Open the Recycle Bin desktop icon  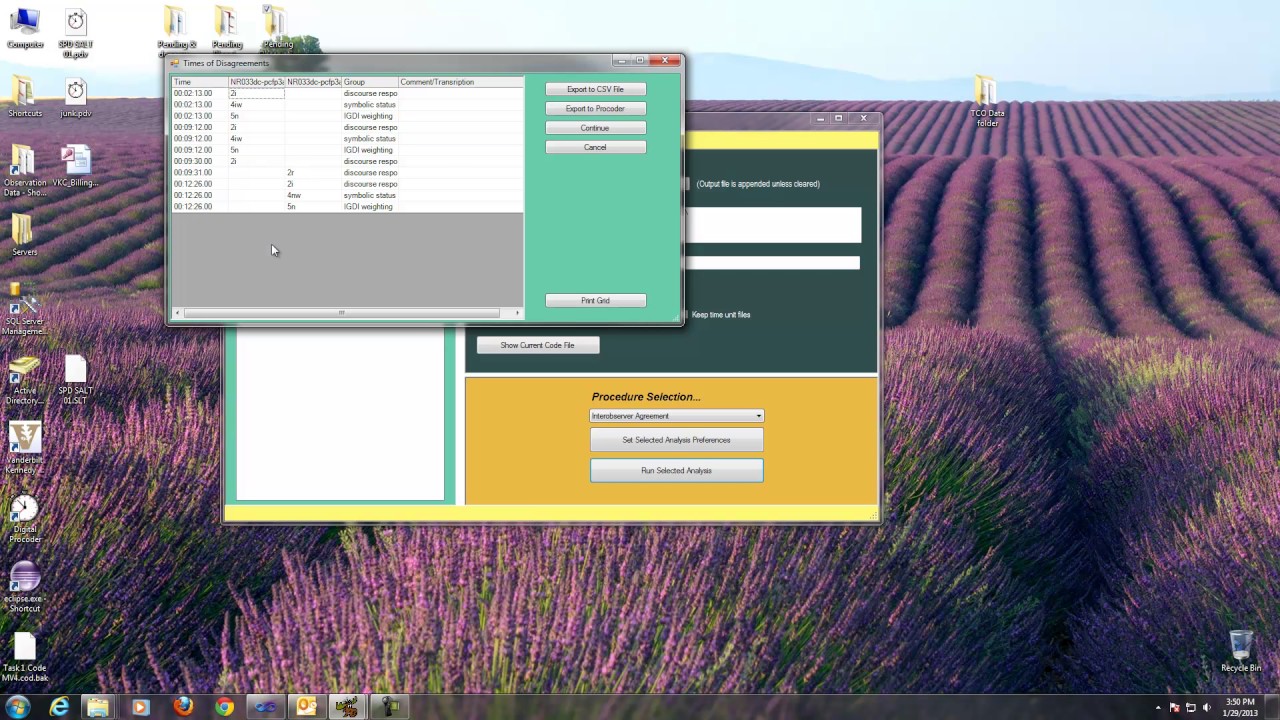click(x=1240, y=645)
